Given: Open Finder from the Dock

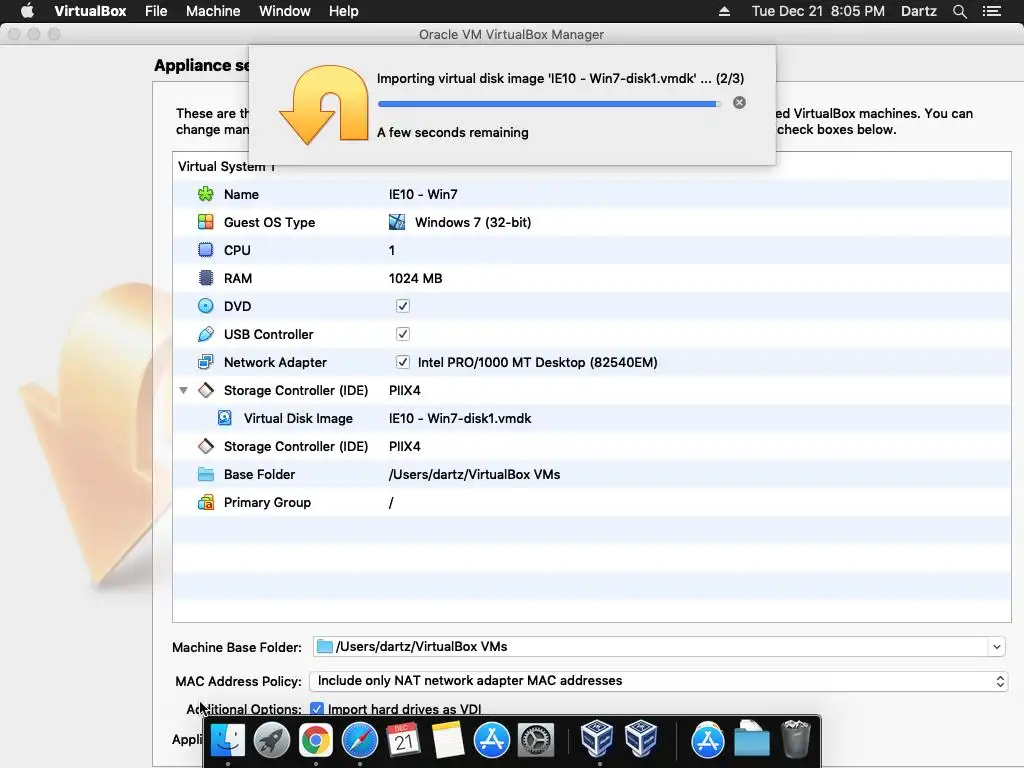Looking at the screenshot, I should click(228, 741).
